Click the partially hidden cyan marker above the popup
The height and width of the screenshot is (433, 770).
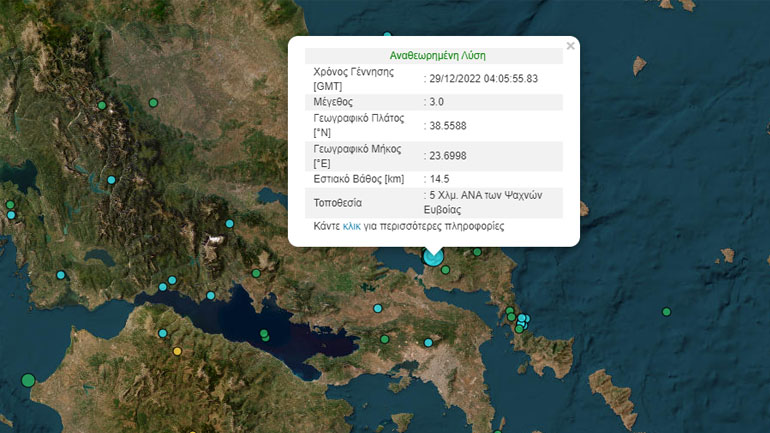[x=387, y=34]
